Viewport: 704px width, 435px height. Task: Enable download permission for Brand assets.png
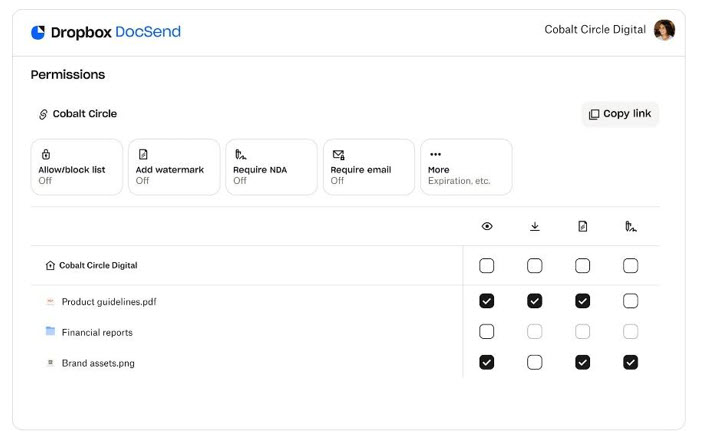535,362
